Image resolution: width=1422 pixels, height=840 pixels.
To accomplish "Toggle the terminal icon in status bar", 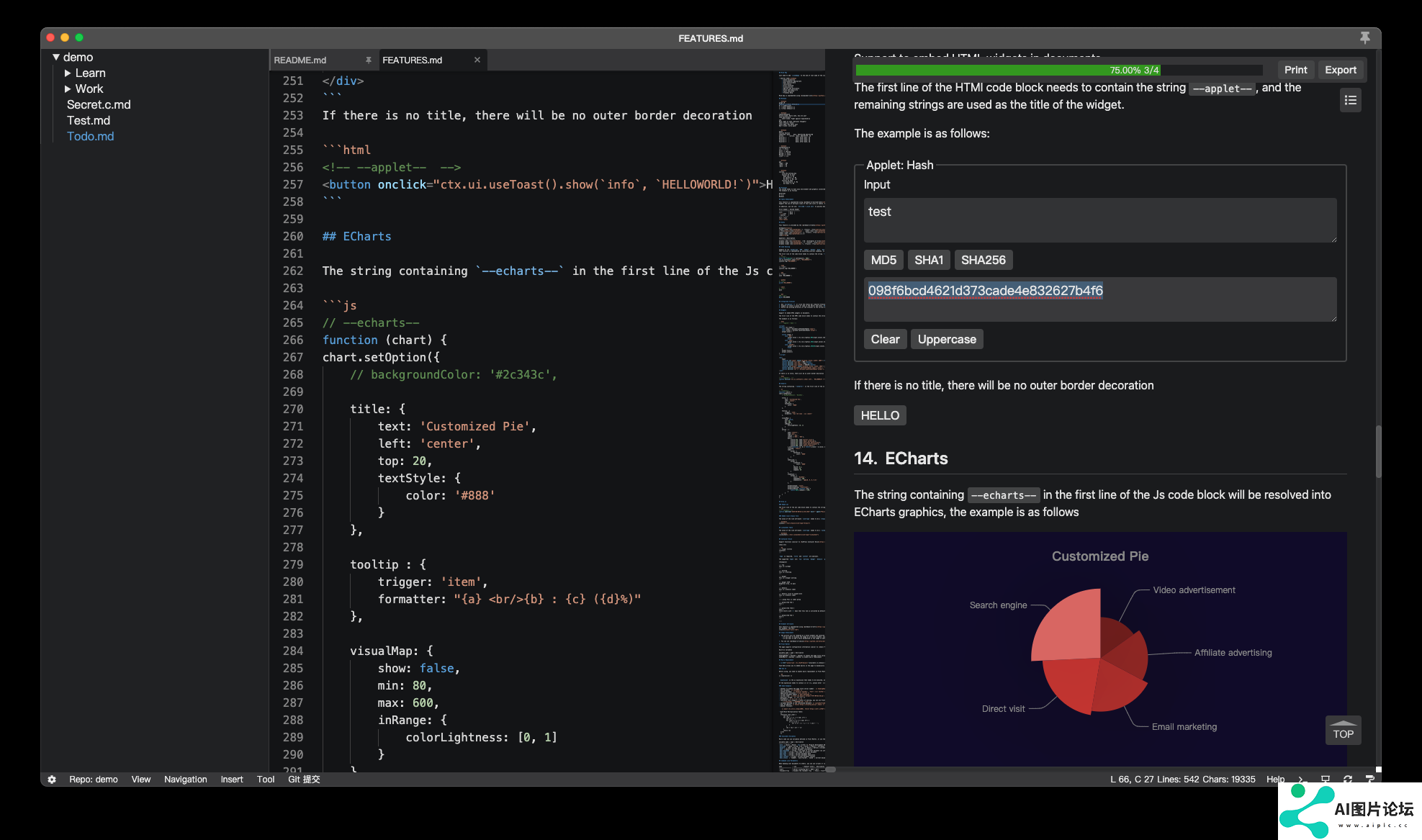I will (1301, 780).
